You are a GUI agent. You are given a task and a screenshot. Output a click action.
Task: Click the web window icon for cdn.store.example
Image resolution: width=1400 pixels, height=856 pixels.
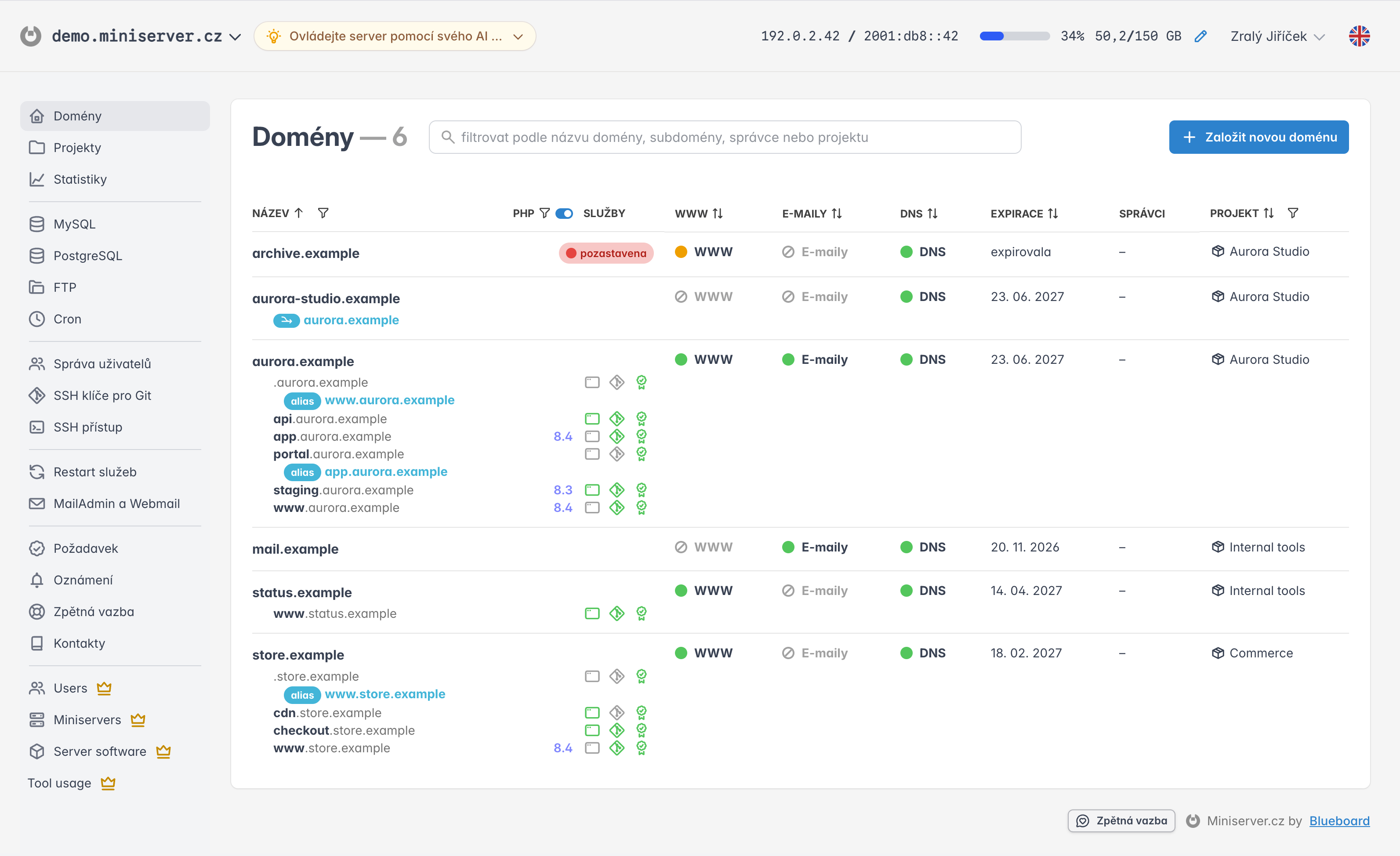tap(592, 712)
